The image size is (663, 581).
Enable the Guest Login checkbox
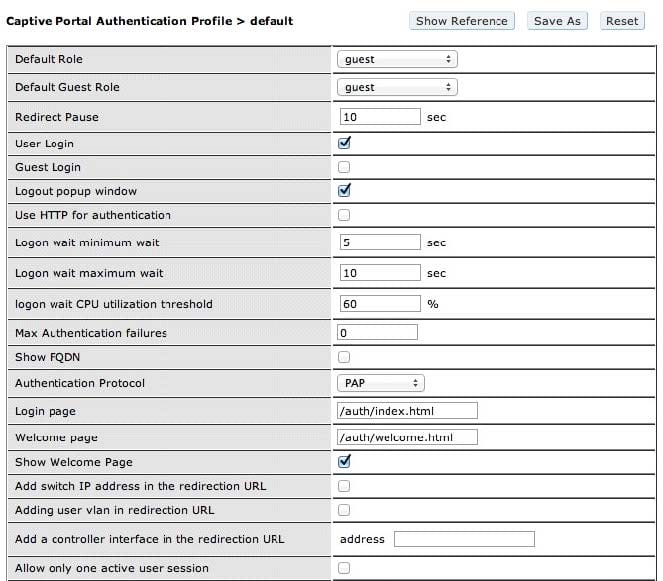pyautogui.click(x=344, y=167)
